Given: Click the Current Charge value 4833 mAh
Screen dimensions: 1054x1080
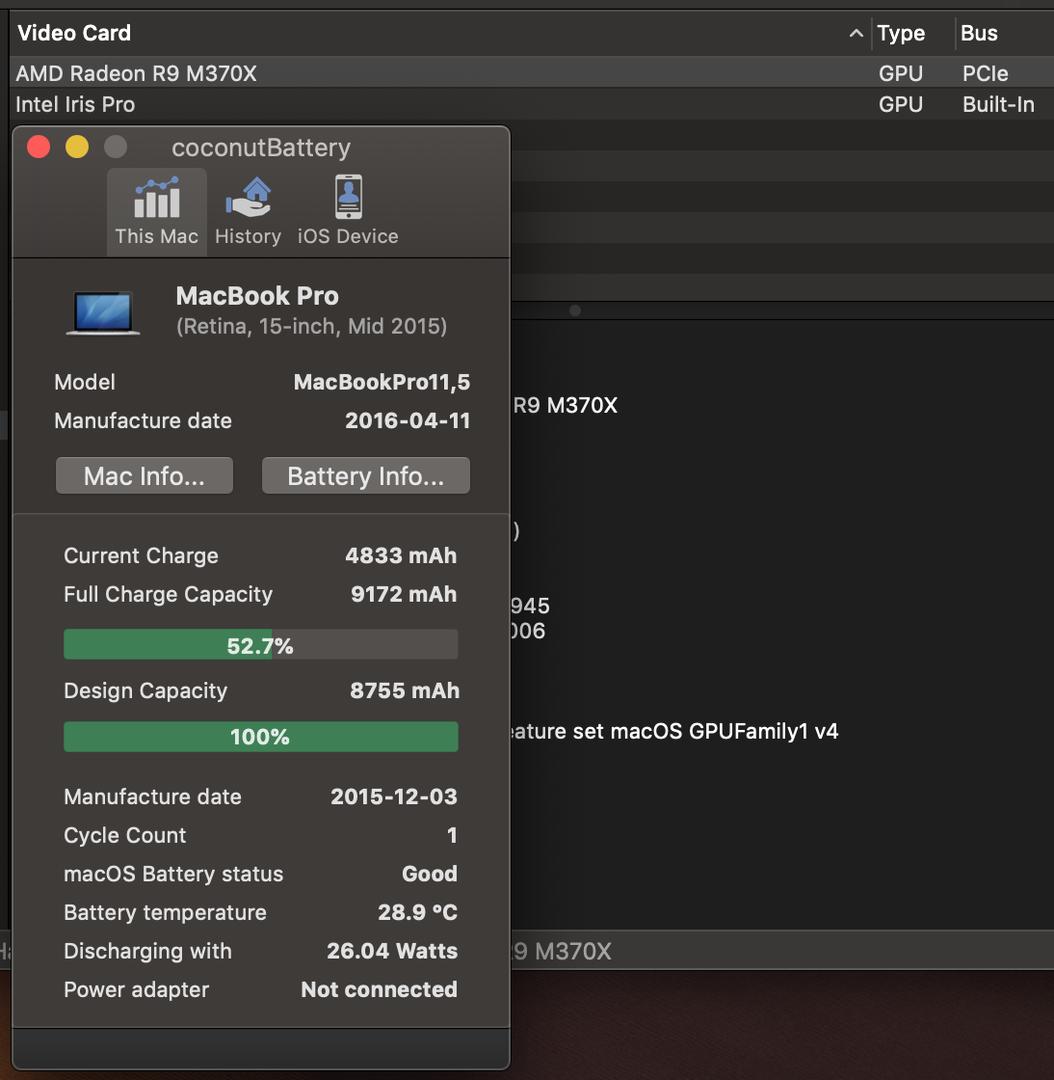Looking at the screenshot, I should (401, 555).
